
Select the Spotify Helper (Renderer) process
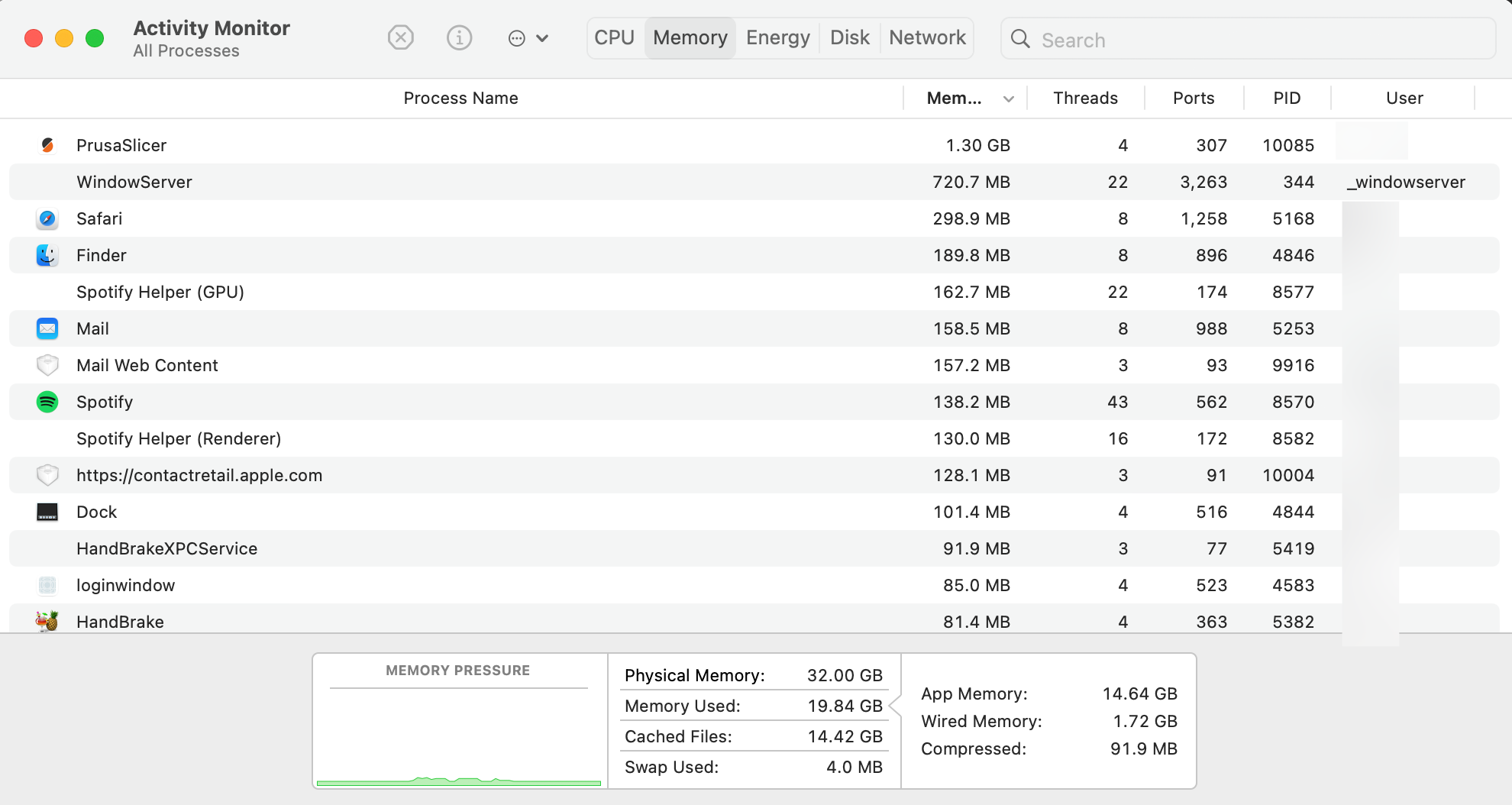pos(179,438)
